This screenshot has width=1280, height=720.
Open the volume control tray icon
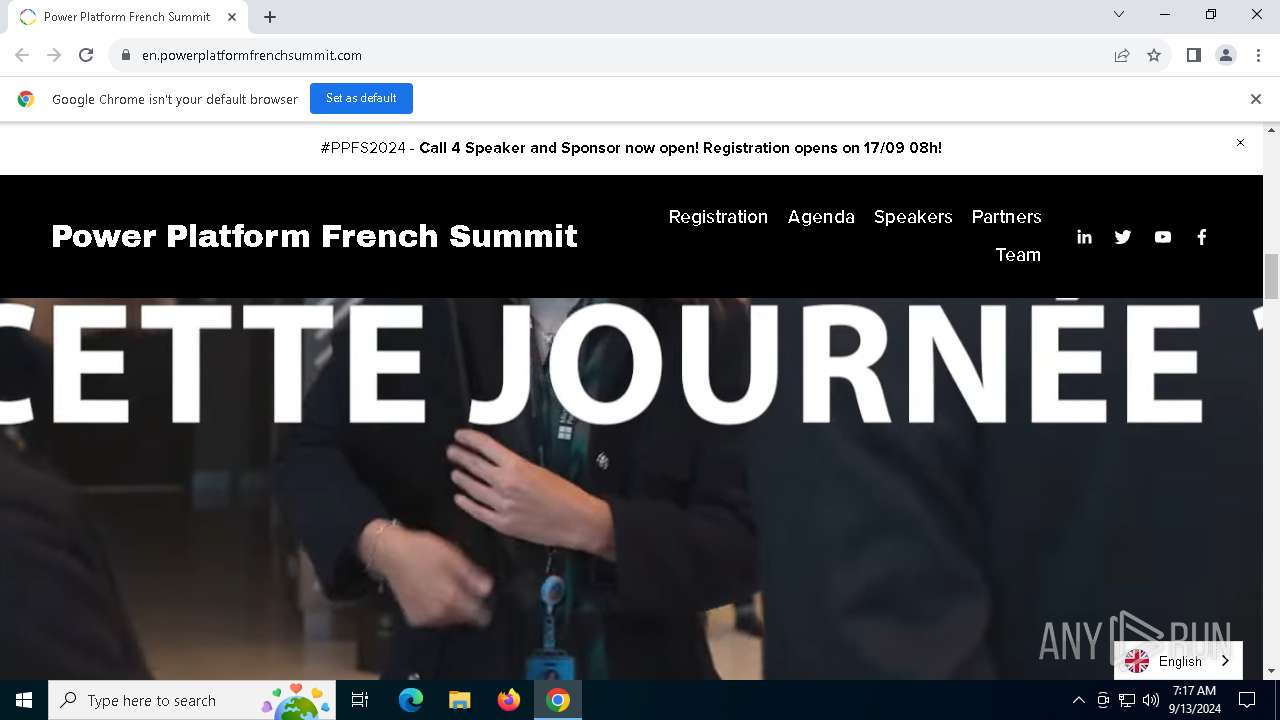coord(1151,700)
